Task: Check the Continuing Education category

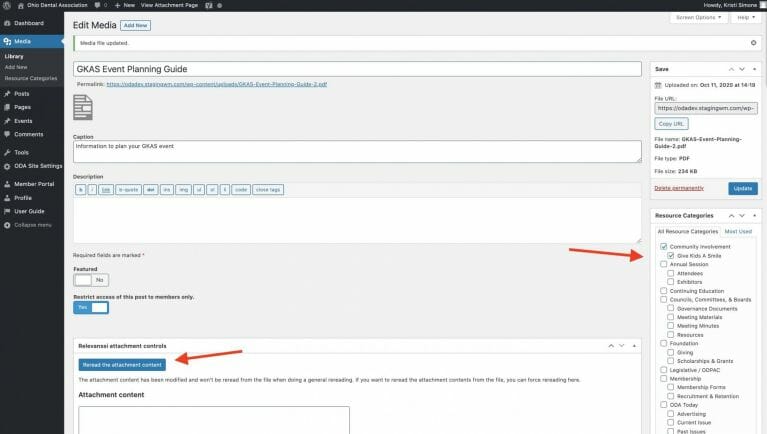Action: point(664,291)
